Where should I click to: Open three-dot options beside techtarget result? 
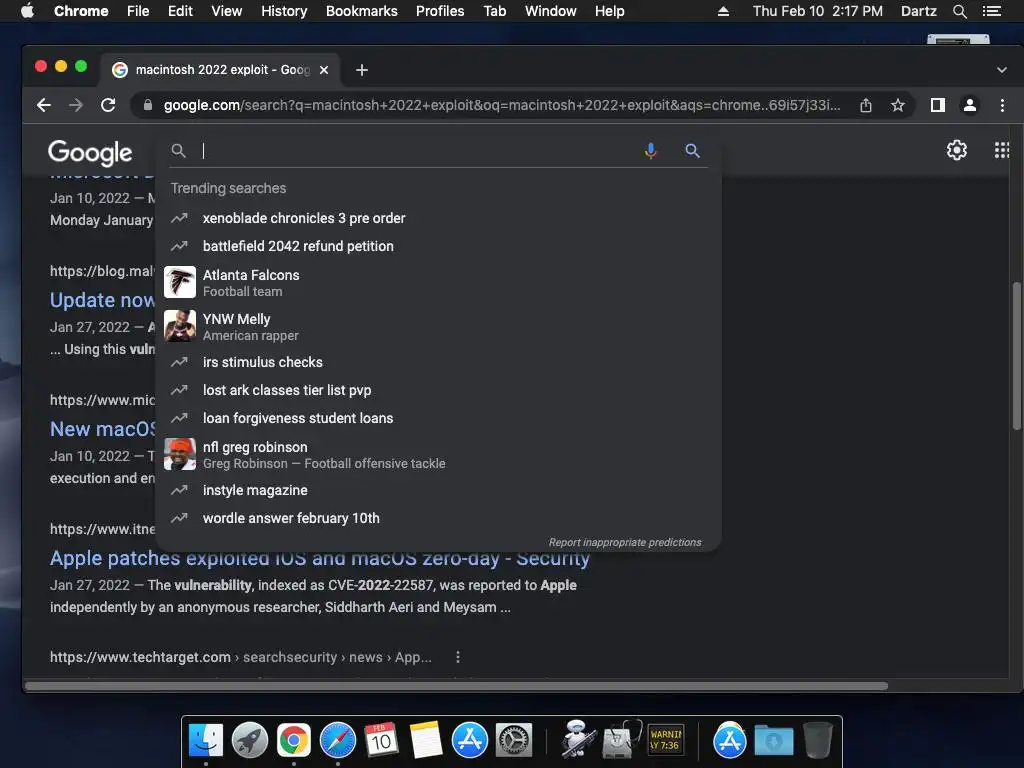coord(458,657)
